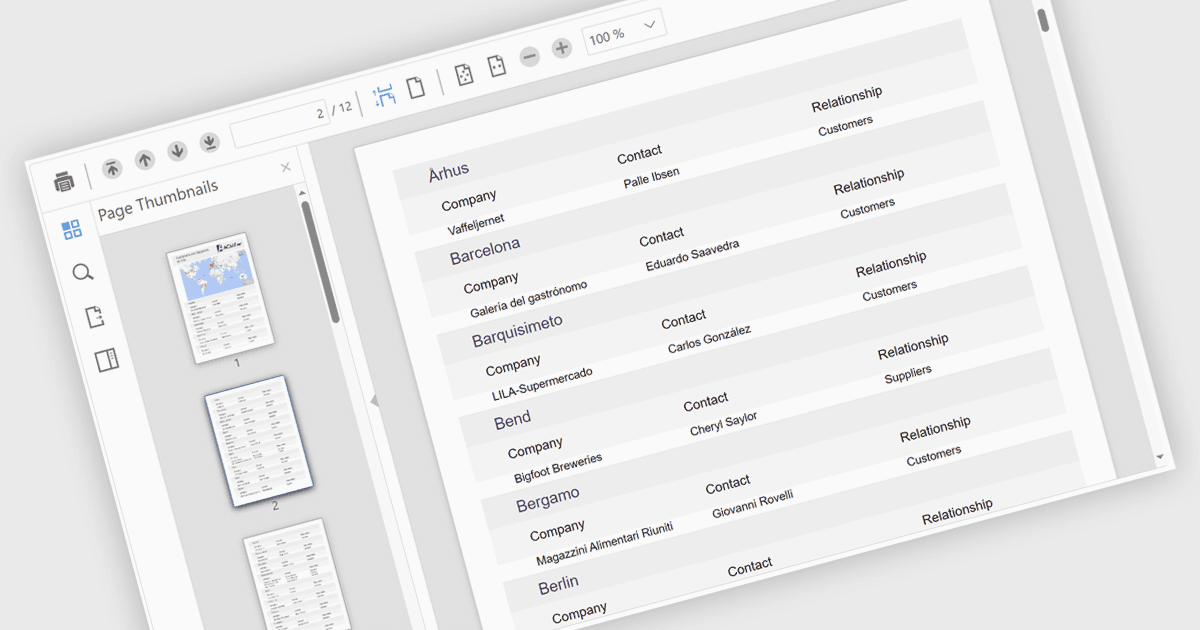
Task: Open the search panel icon
Action: tap(83, 273)
